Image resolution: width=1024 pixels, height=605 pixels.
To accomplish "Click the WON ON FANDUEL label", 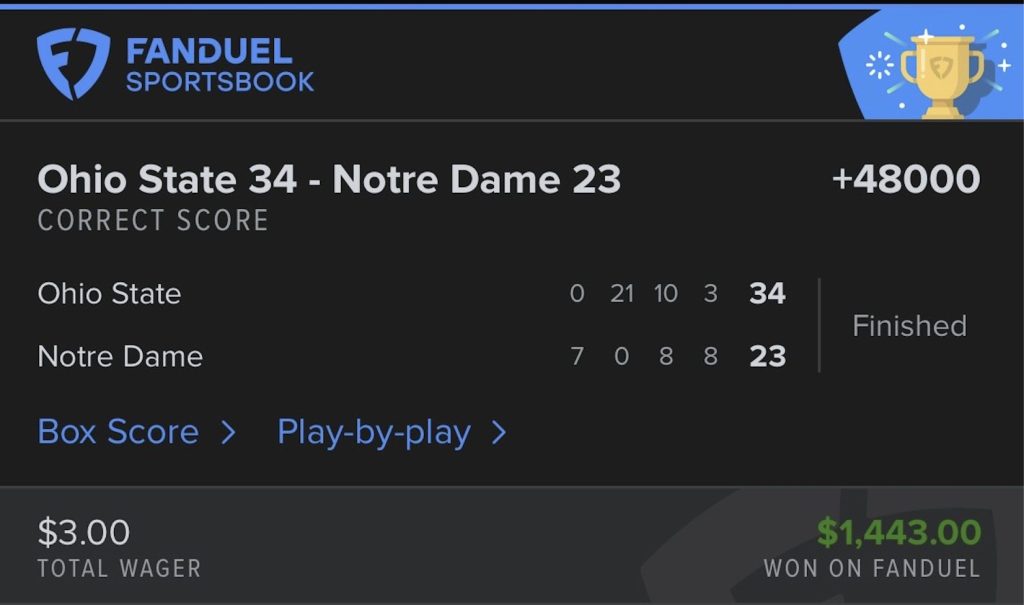I will (x=871, y=569).
